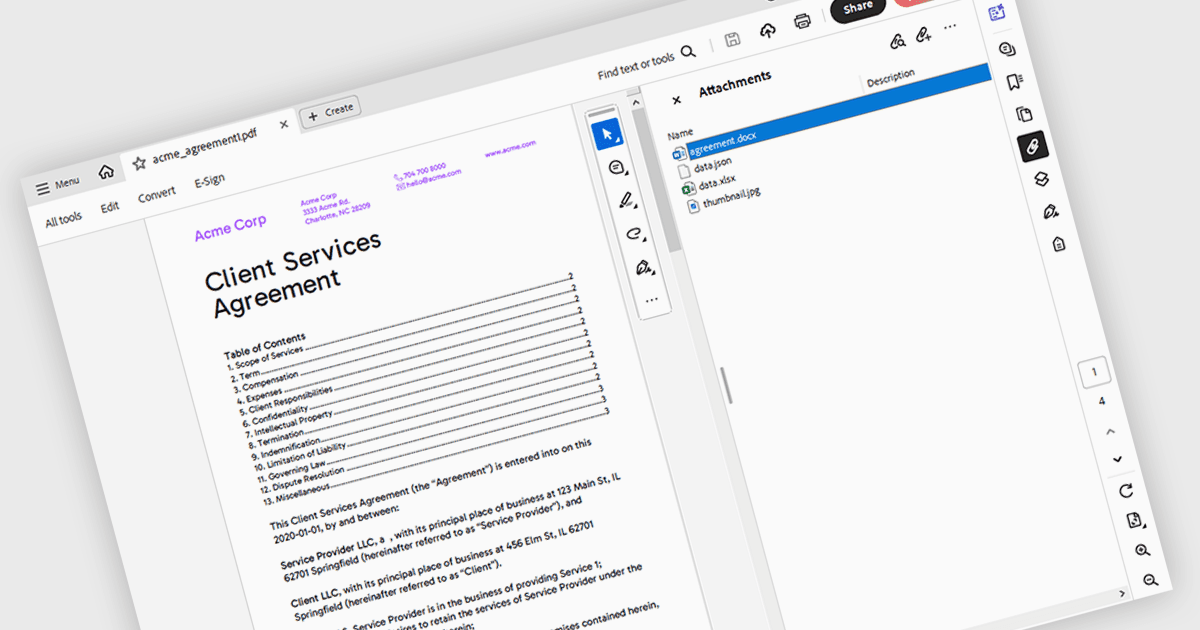Show more quick tools ellipsis
1200x630 pixels.
652,299
